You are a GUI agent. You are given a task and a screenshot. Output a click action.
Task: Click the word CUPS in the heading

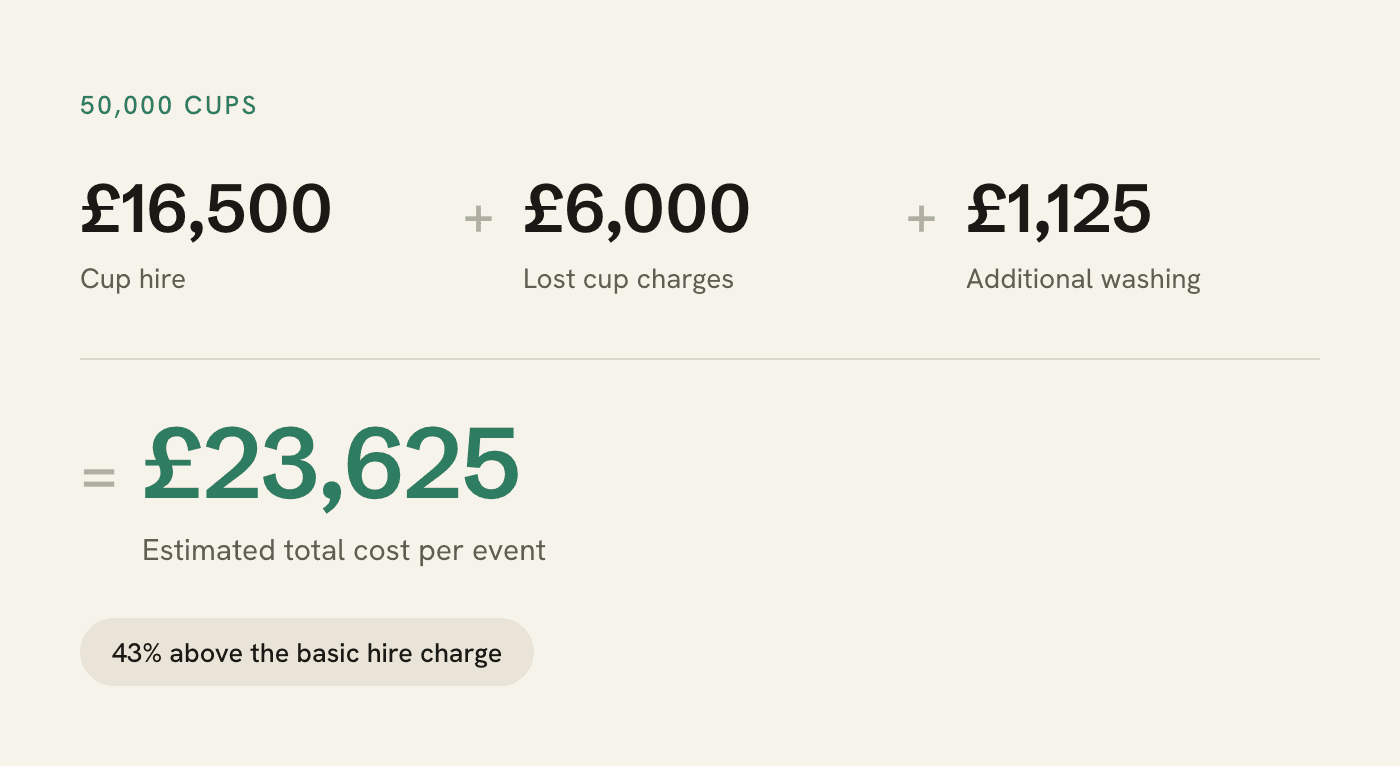(x=221, y=105)
